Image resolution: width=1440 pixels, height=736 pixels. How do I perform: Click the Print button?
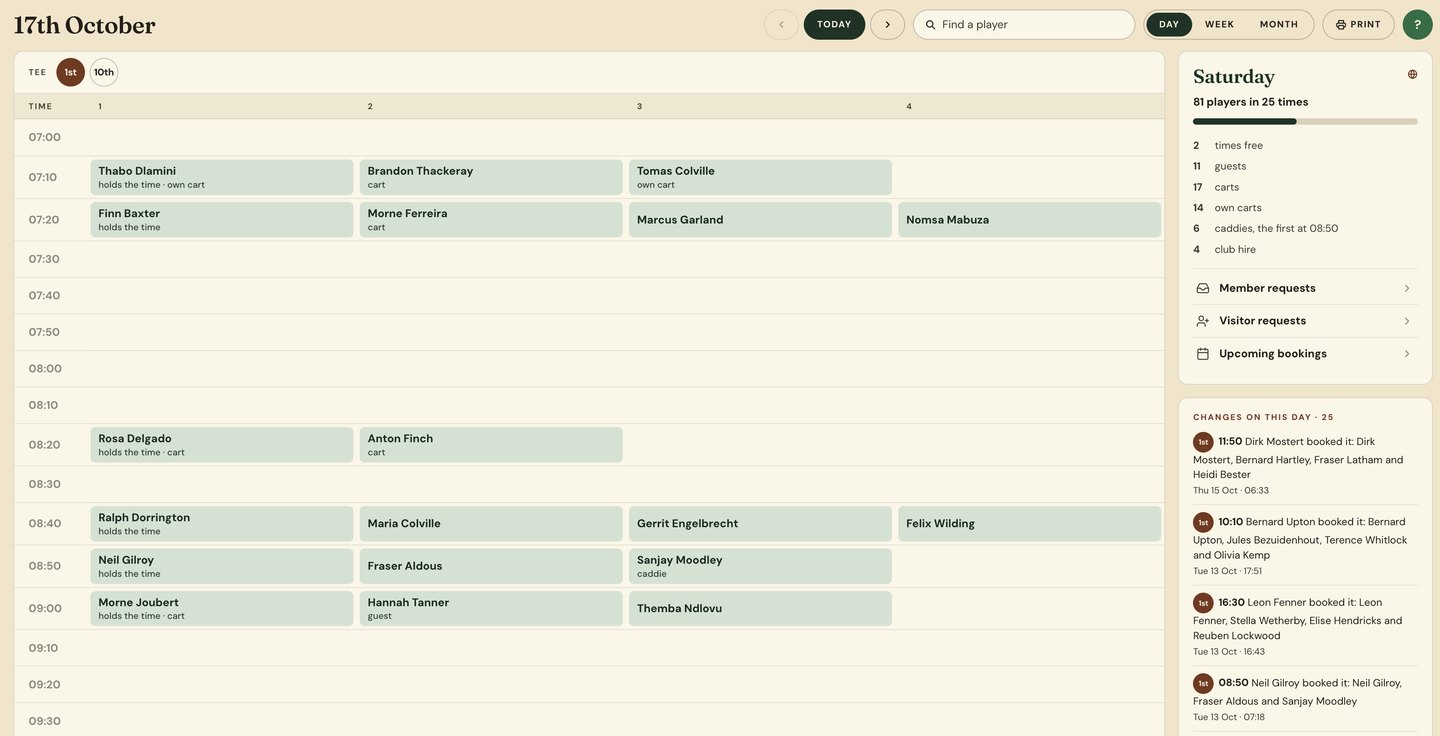coord(1358,24)
